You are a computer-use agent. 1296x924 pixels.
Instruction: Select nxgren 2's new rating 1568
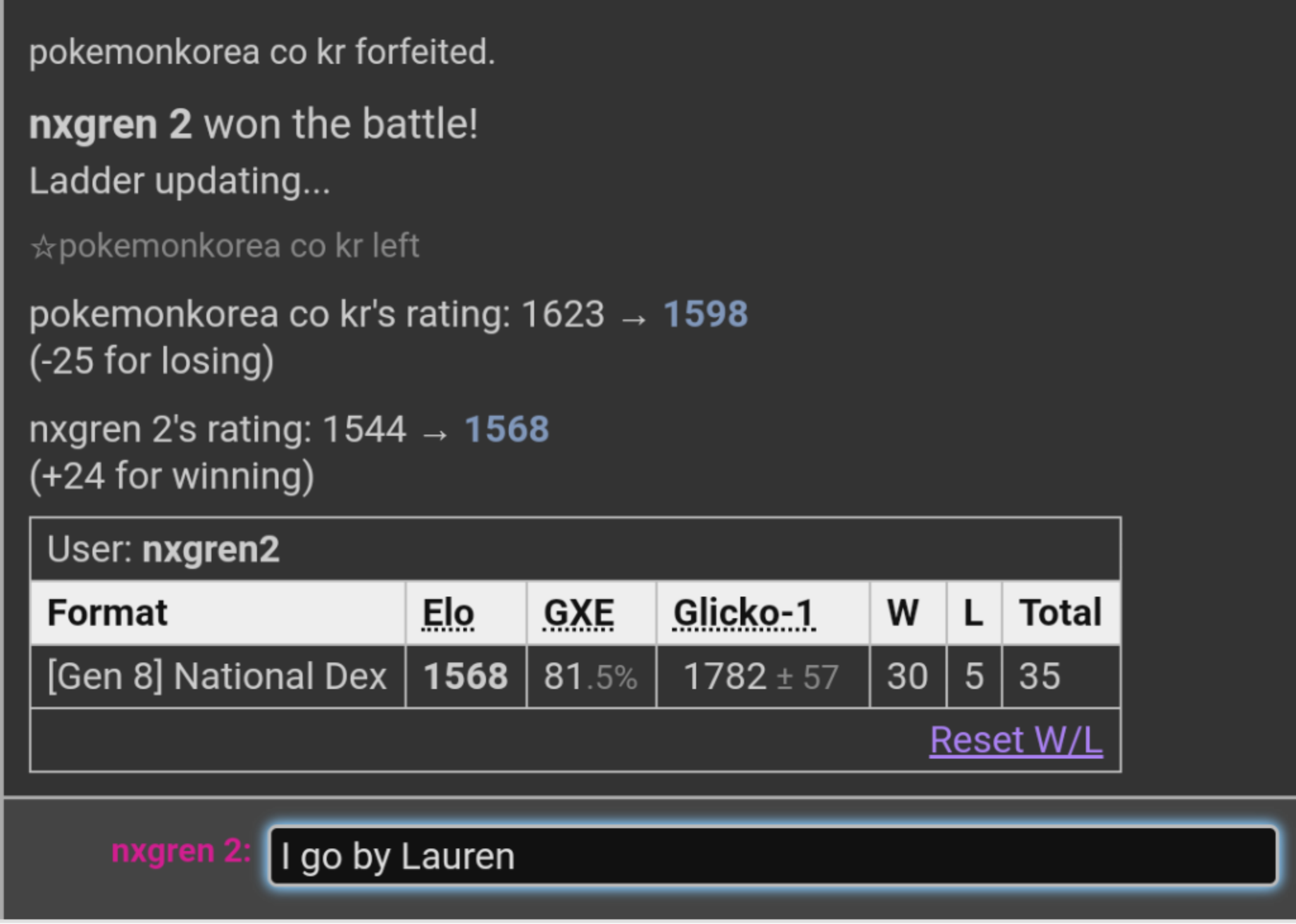click(506, 430)
